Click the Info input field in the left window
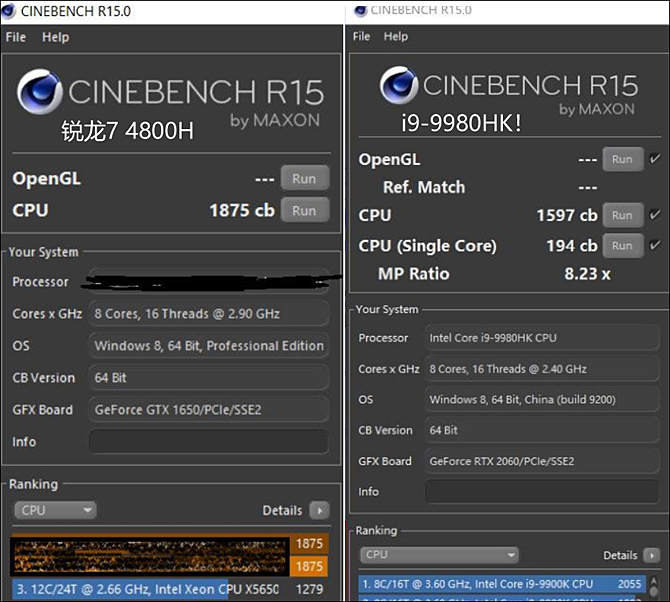Viewport: 670px width, 602px height. click(209, 441)
